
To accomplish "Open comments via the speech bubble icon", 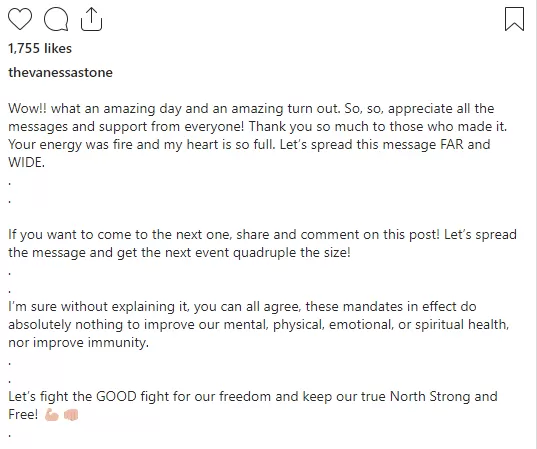I will 56,19.
